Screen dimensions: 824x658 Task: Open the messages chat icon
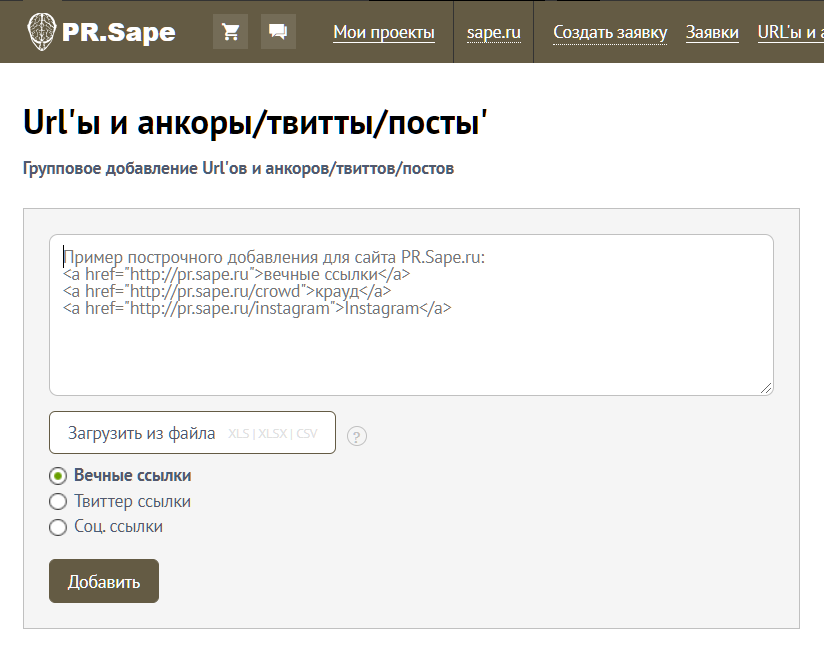[278, 32]
